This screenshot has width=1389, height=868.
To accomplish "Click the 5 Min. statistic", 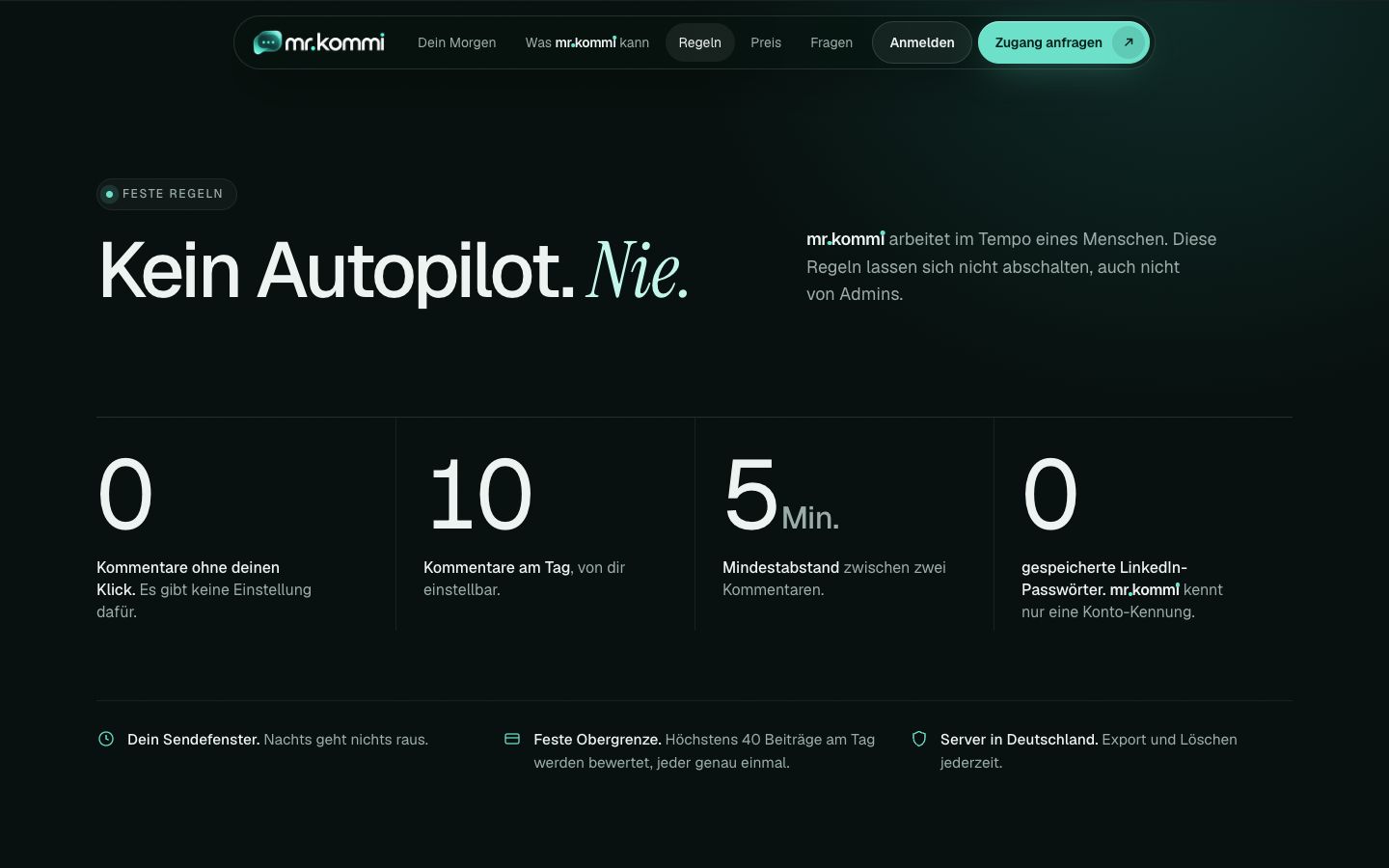I will pos(781,496).
